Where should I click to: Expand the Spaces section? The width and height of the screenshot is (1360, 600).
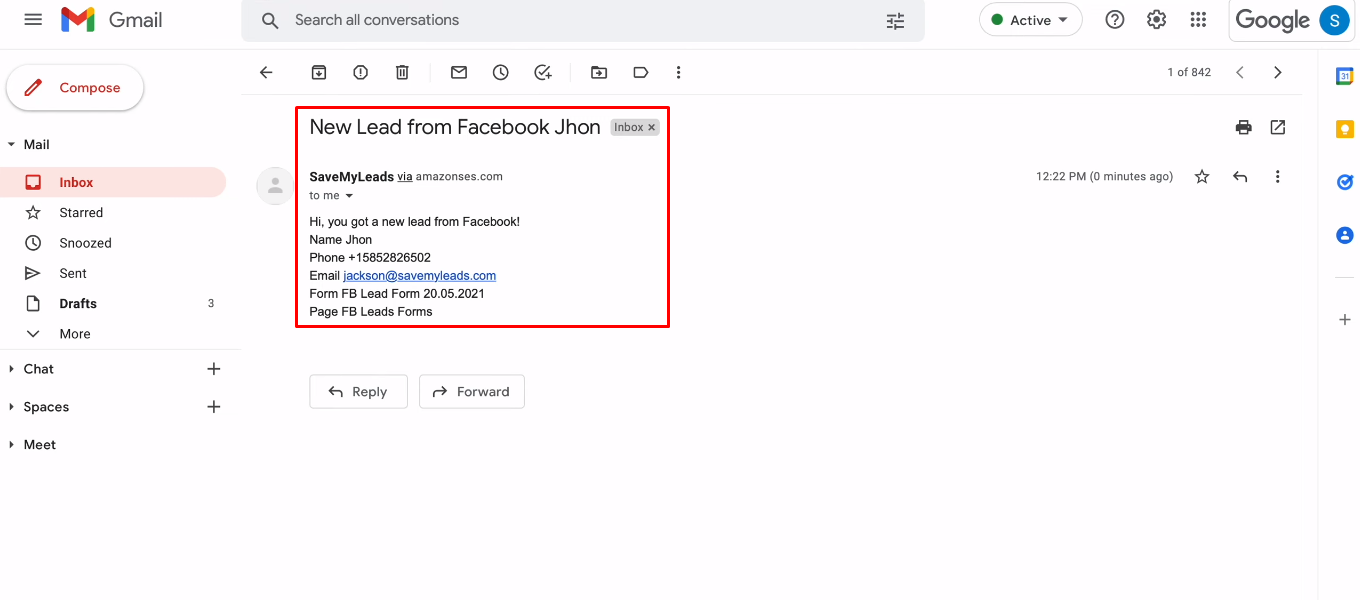[x=11, y=407]
